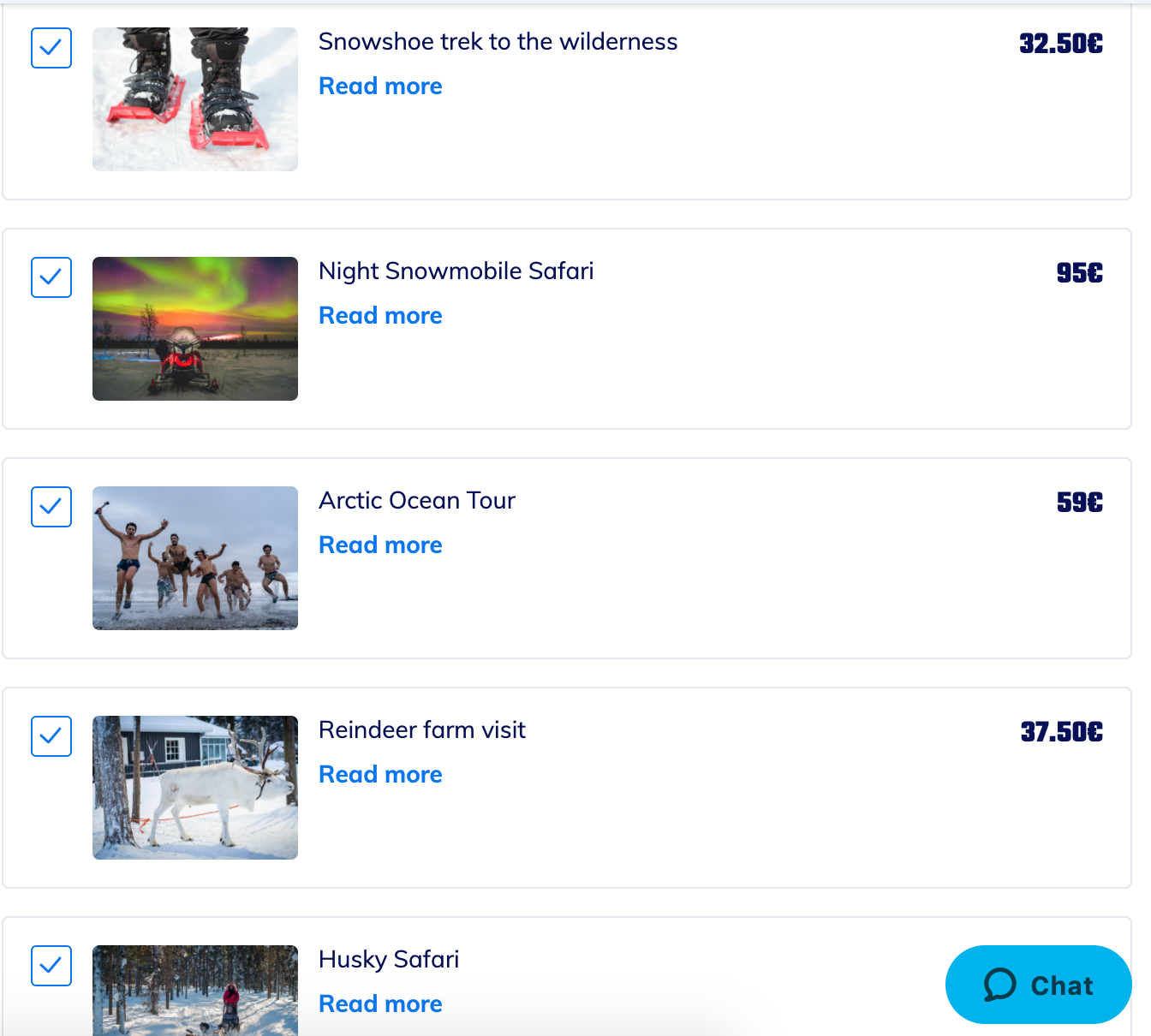Screen dimensions: 1151x1036
Task: Open Read more for Night Snowmobile Safari
Action: [x=380, y=316]
